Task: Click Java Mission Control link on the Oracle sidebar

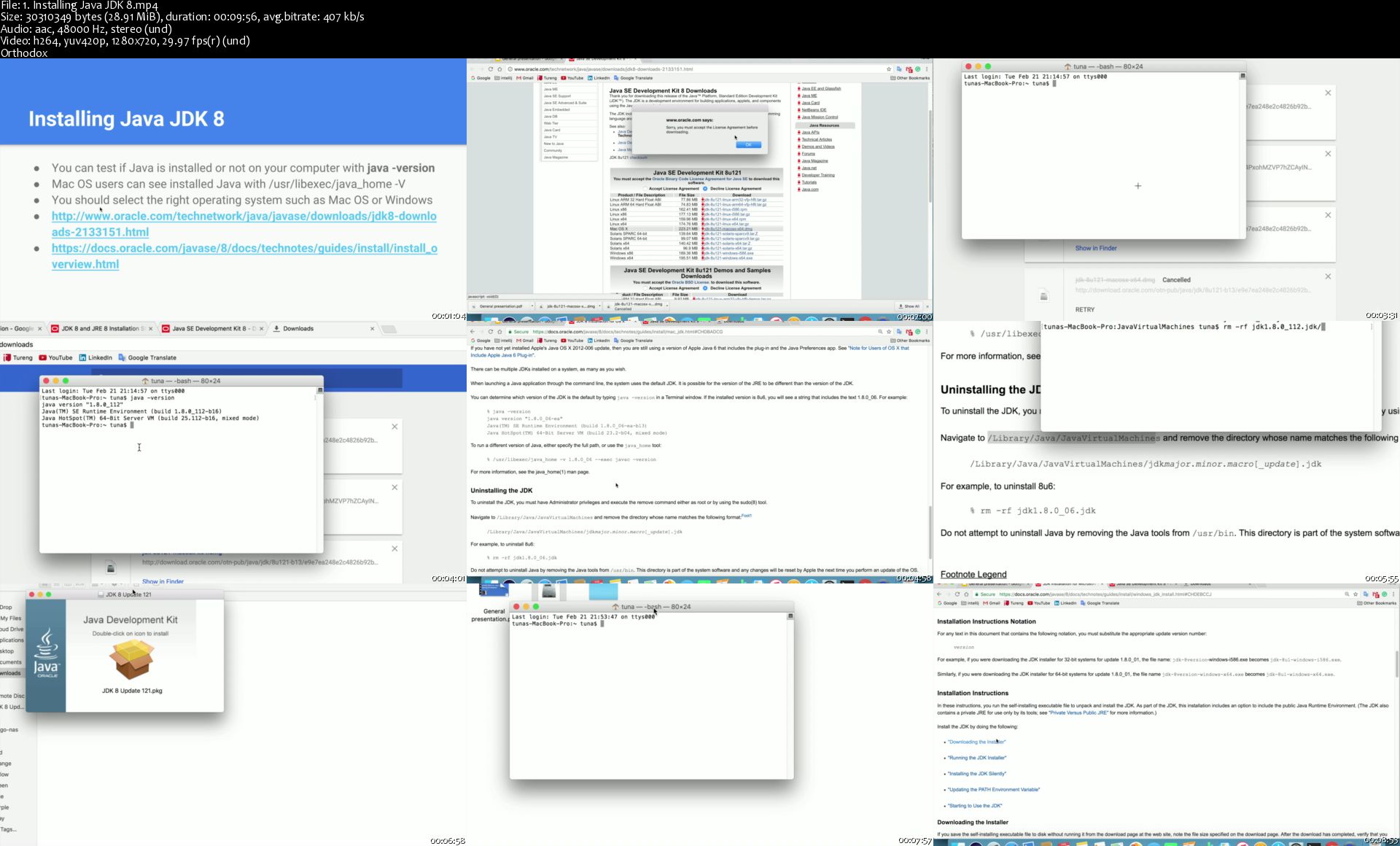Action: point(820,117)
